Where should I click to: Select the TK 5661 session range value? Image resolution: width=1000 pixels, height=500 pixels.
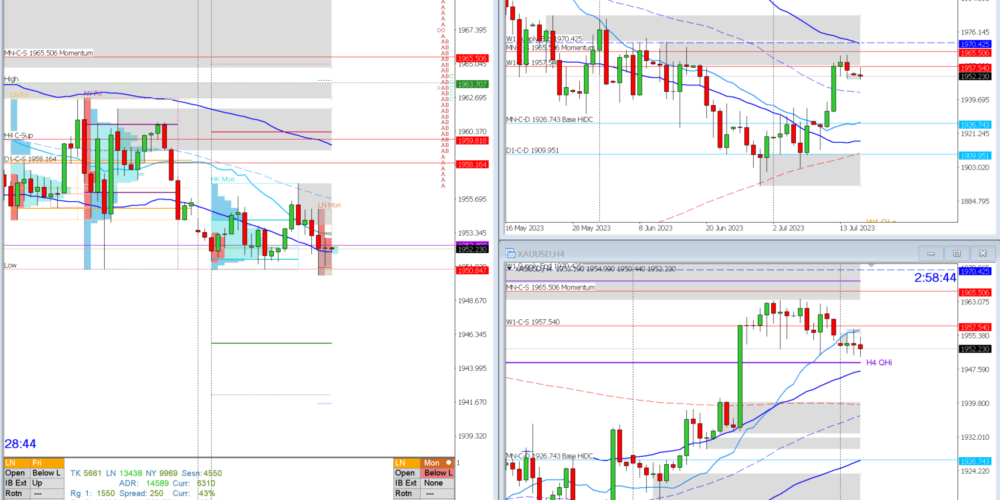pyautogui.click(x=85, y=474)
